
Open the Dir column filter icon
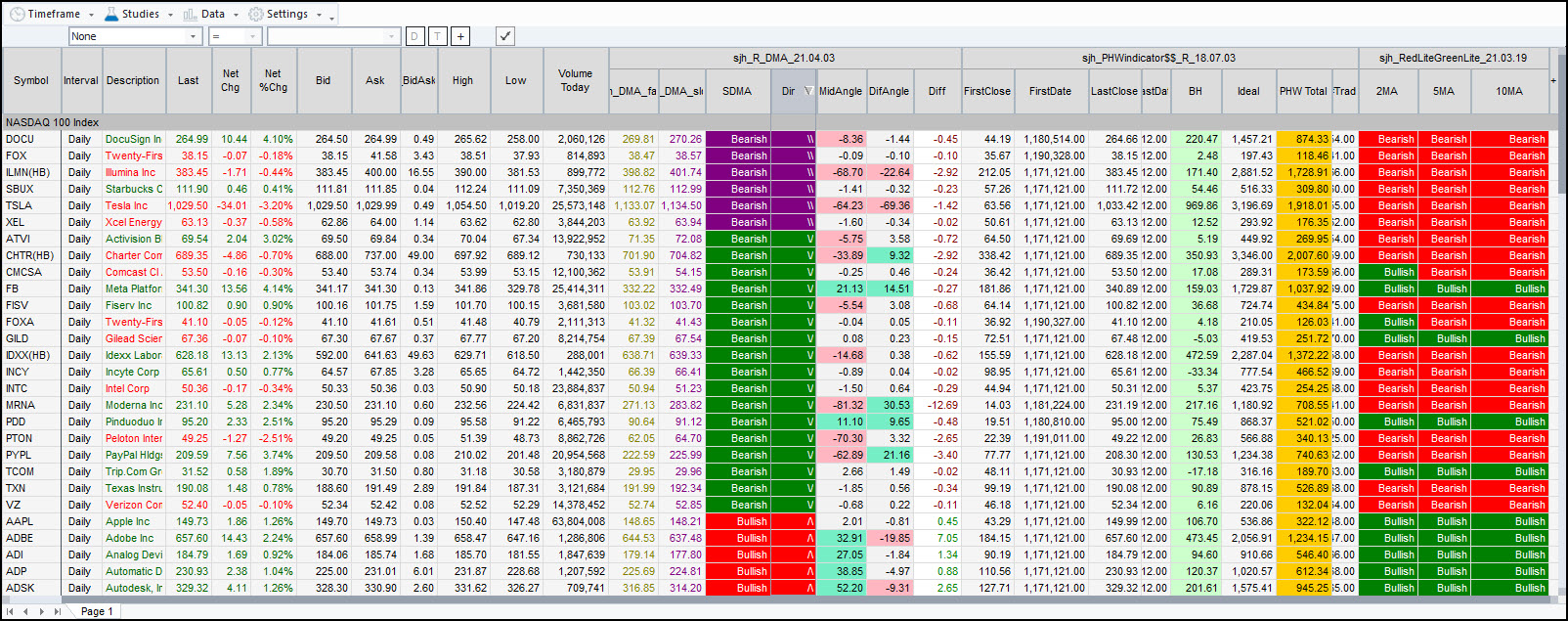coord(808,91)
